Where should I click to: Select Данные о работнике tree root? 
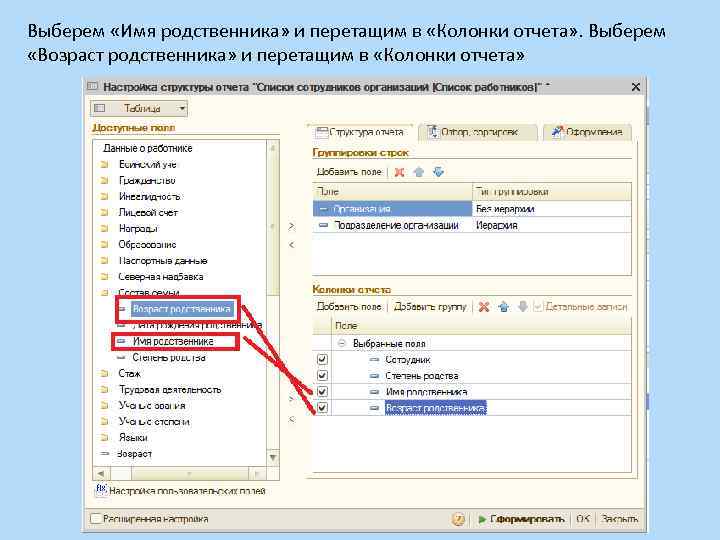pyautogui.click(x=147, y=148)
